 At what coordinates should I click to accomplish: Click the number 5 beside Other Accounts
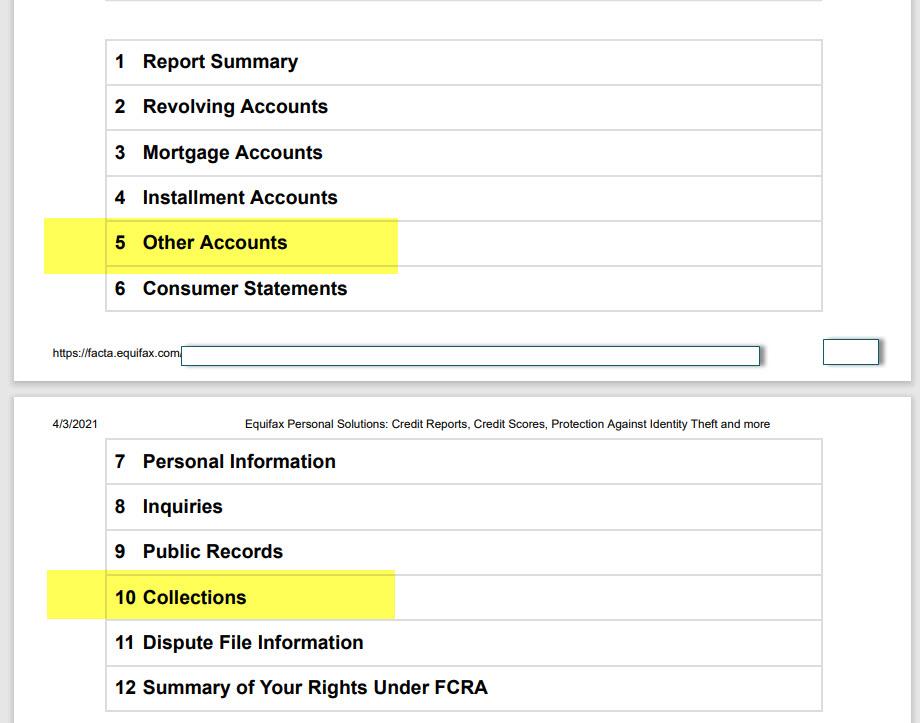tap(120, 242)
